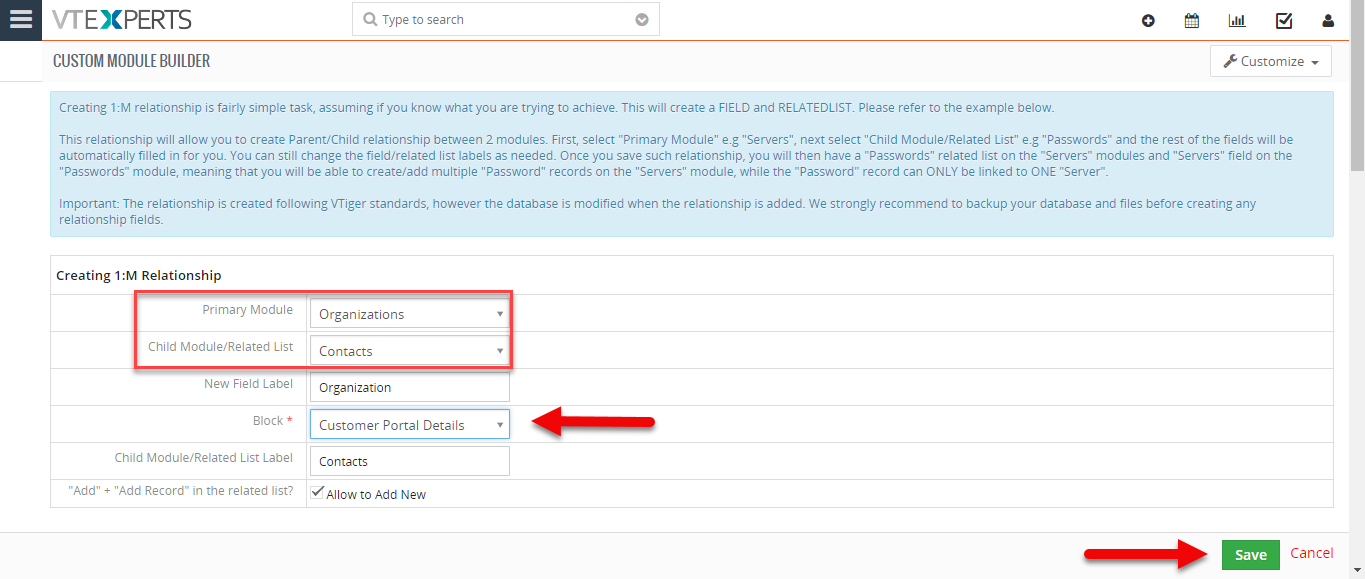Expand the search options arrow

[x=642, y=20]
